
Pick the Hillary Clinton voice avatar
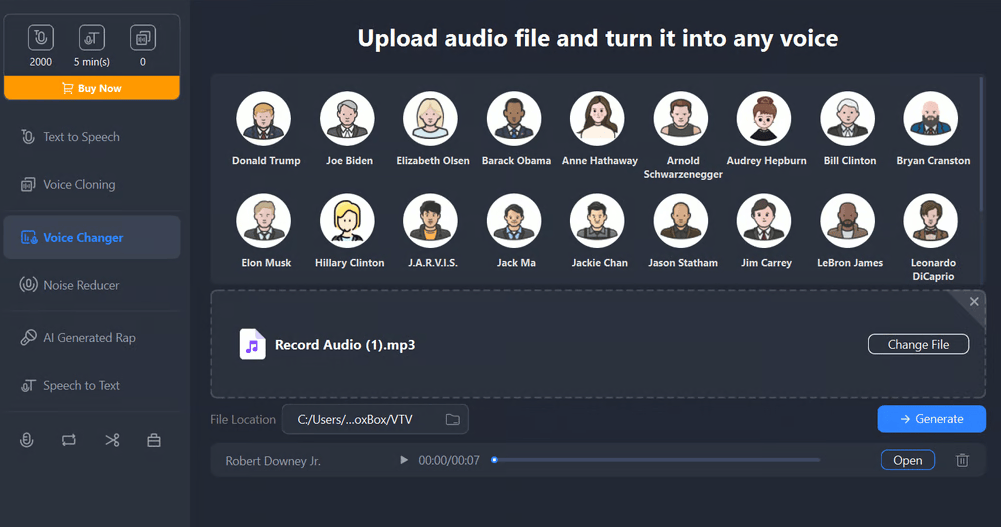347,221
